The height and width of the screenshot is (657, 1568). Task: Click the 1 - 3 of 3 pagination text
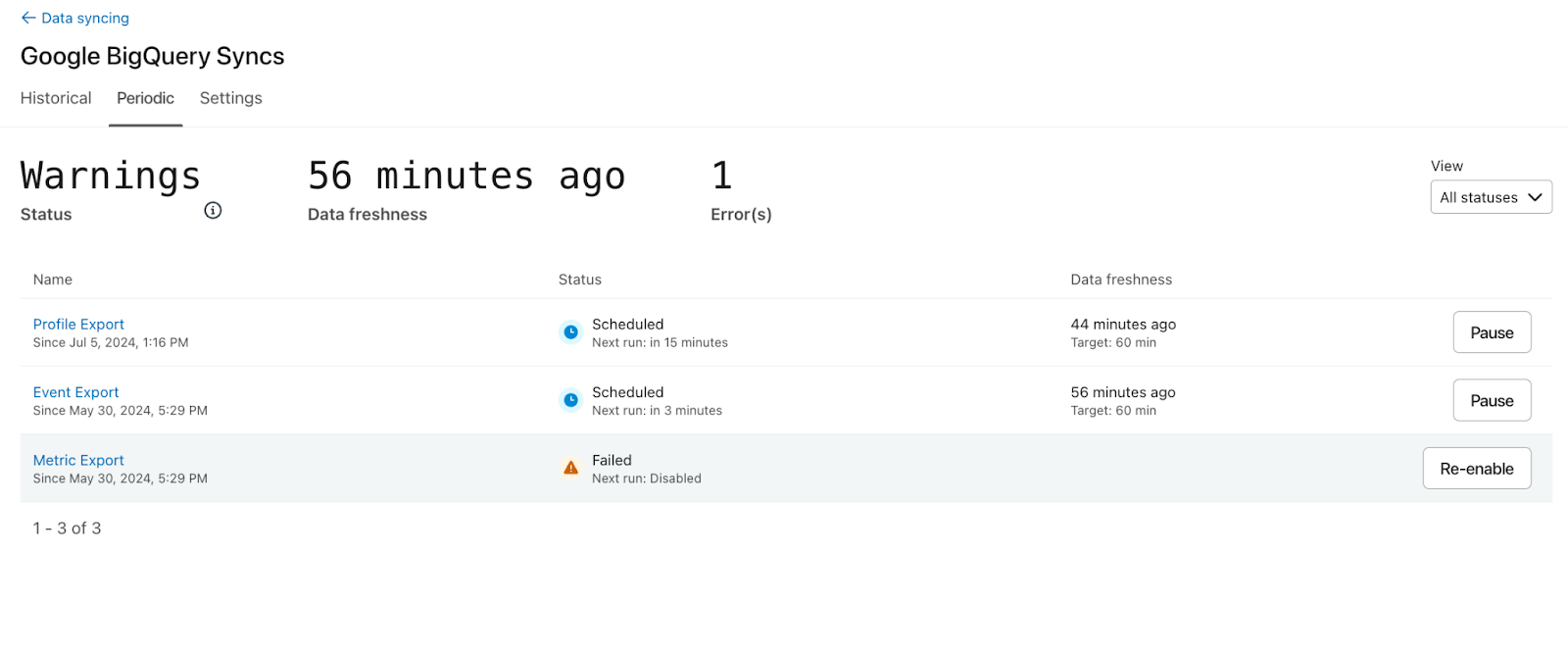click(67, 529)
